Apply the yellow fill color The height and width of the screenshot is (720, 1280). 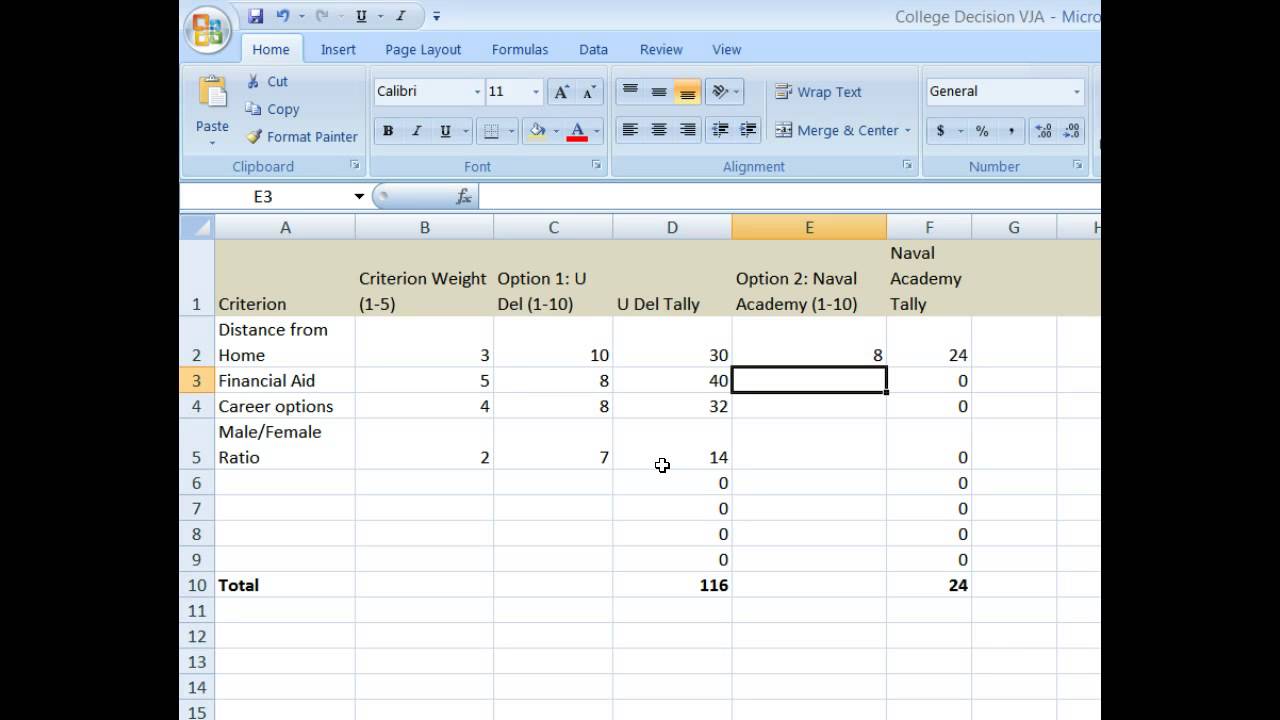[537, 131]
